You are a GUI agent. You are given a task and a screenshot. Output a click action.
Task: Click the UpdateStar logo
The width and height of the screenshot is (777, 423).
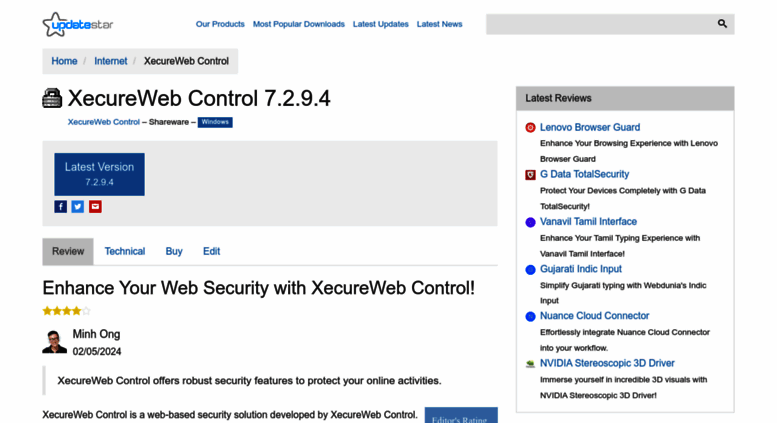78,24
